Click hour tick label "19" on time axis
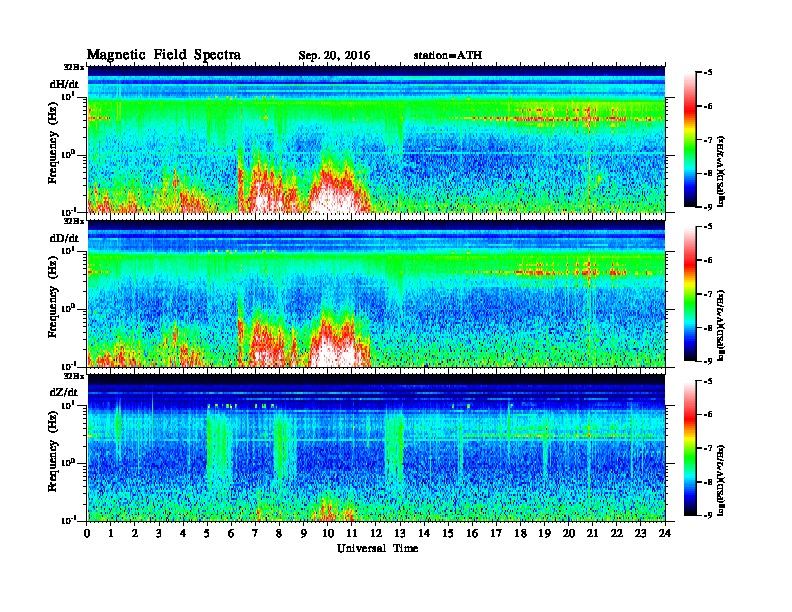Viewport: 792px width, 612px height. click(x=544, y=533)
